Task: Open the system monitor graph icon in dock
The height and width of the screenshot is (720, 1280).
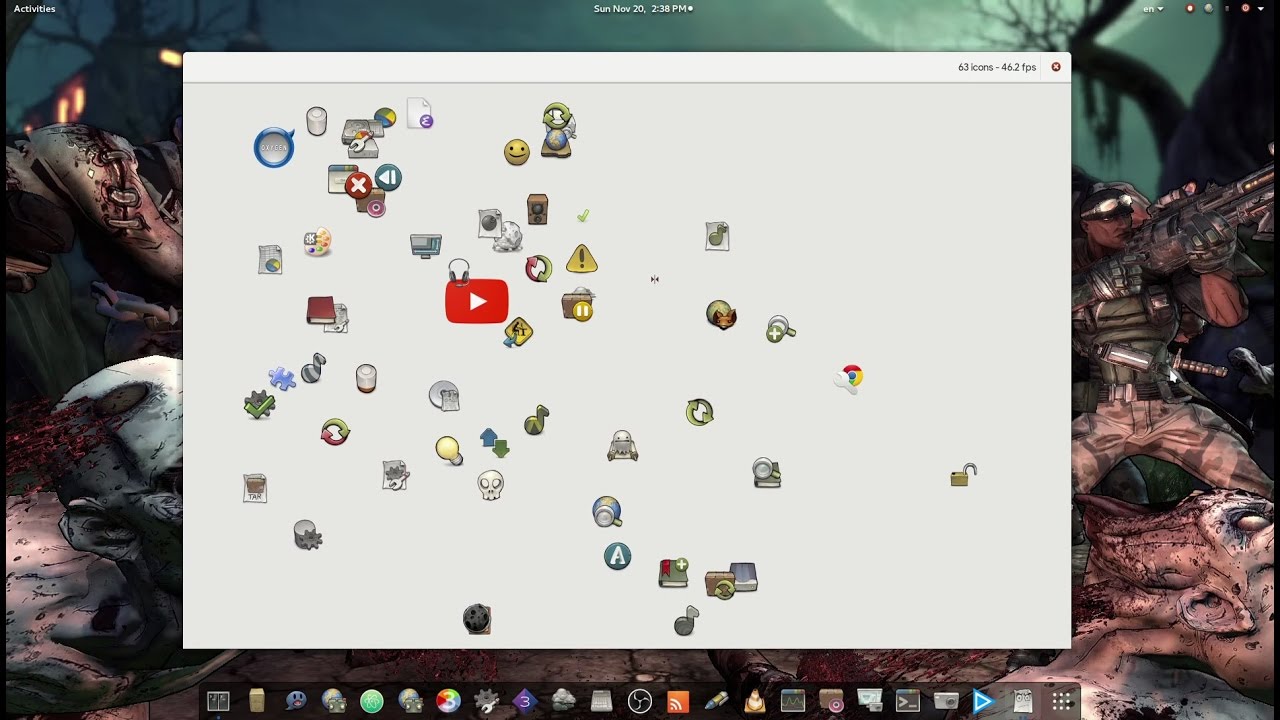Action: (x=793, y=701)
